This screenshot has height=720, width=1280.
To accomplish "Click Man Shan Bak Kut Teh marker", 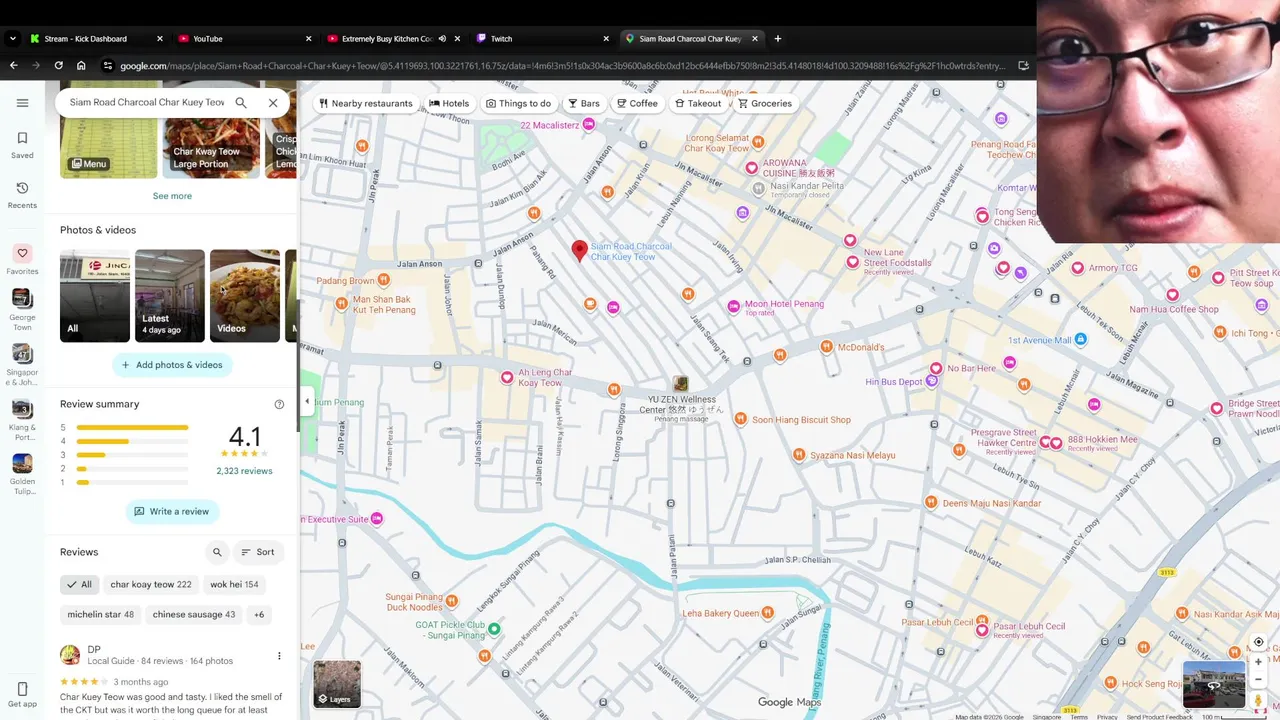I will point(342,304).
